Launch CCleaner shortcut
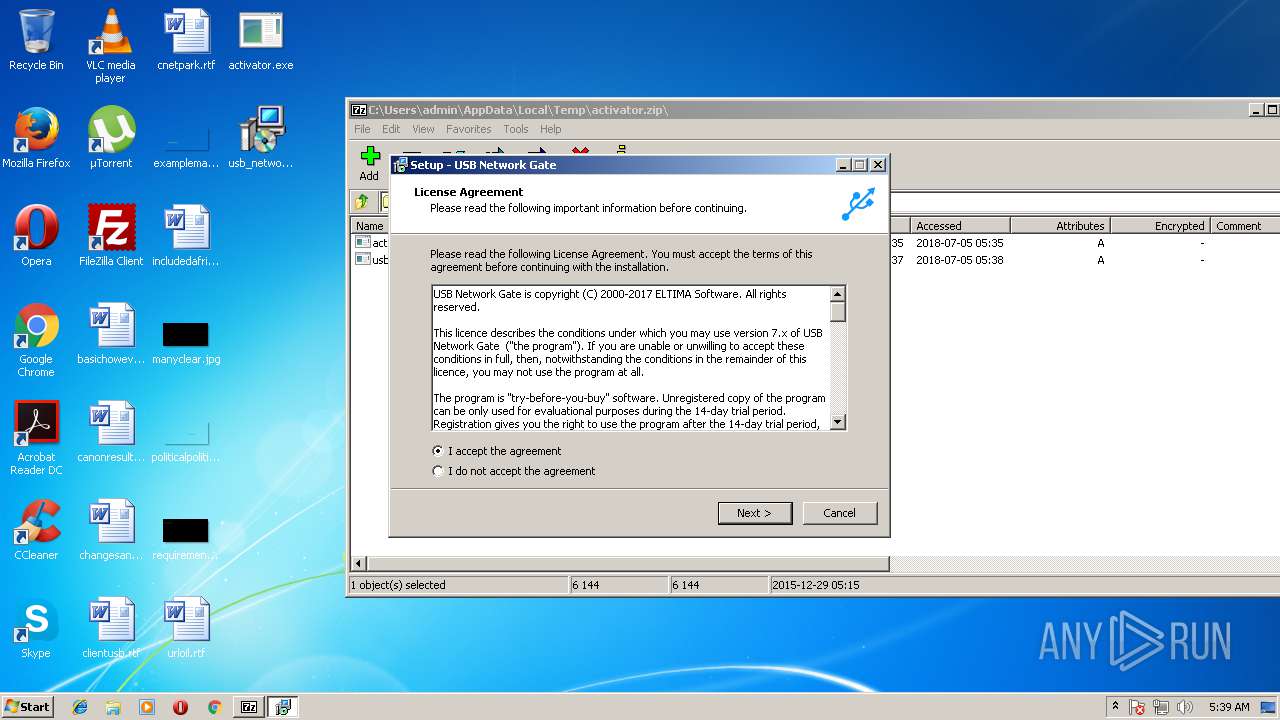 pyautogui.click(x=36, y=530)
